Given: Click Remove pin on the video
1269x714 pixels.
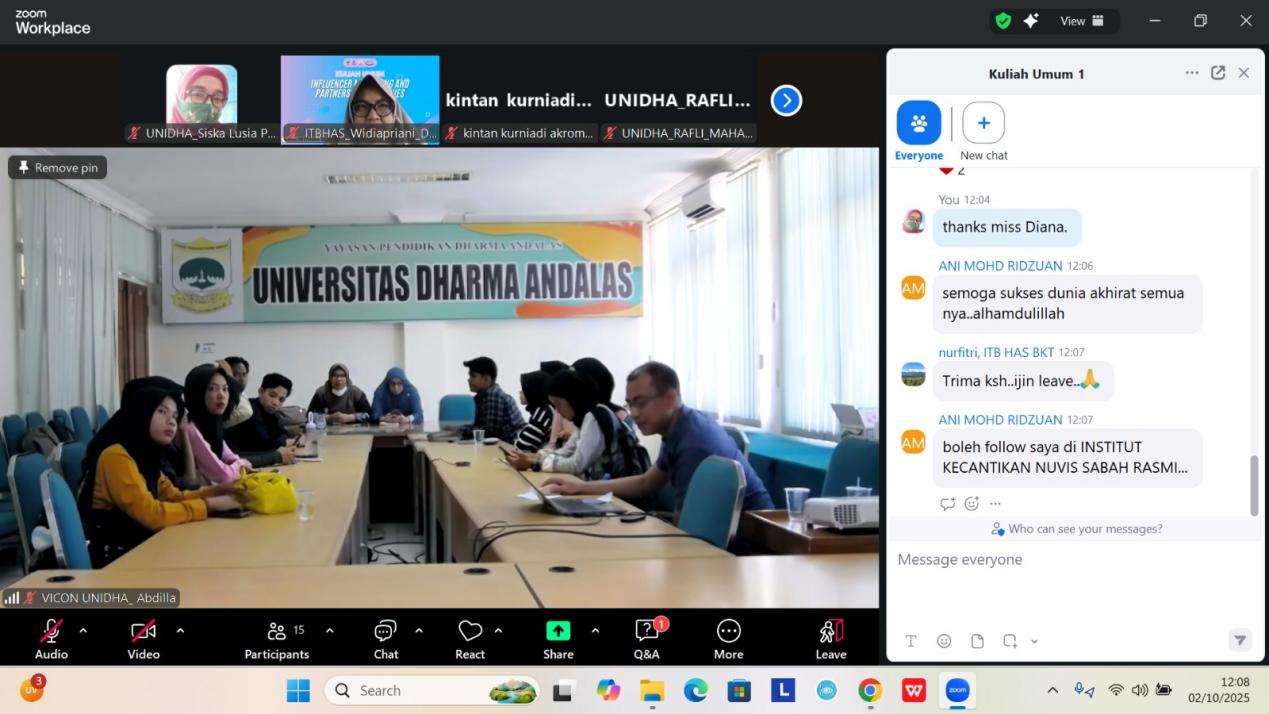Looking at the screenshot, I should pyautogui.click(x=58, y=167).
